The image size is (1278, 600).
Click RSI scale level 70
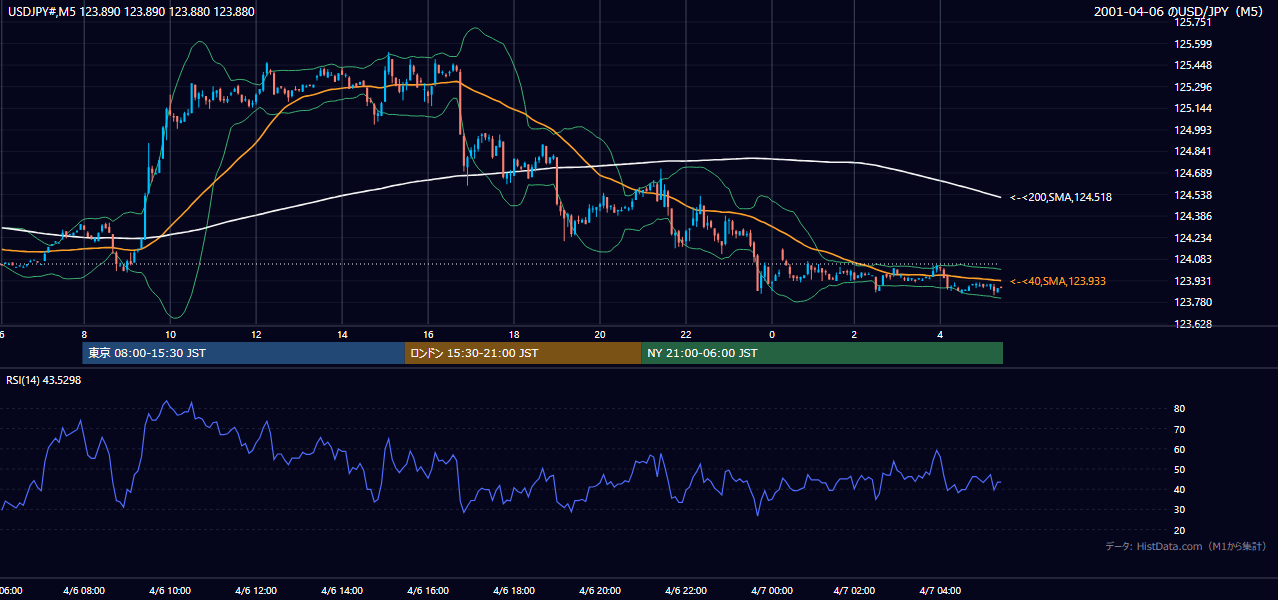point(1180,430)
